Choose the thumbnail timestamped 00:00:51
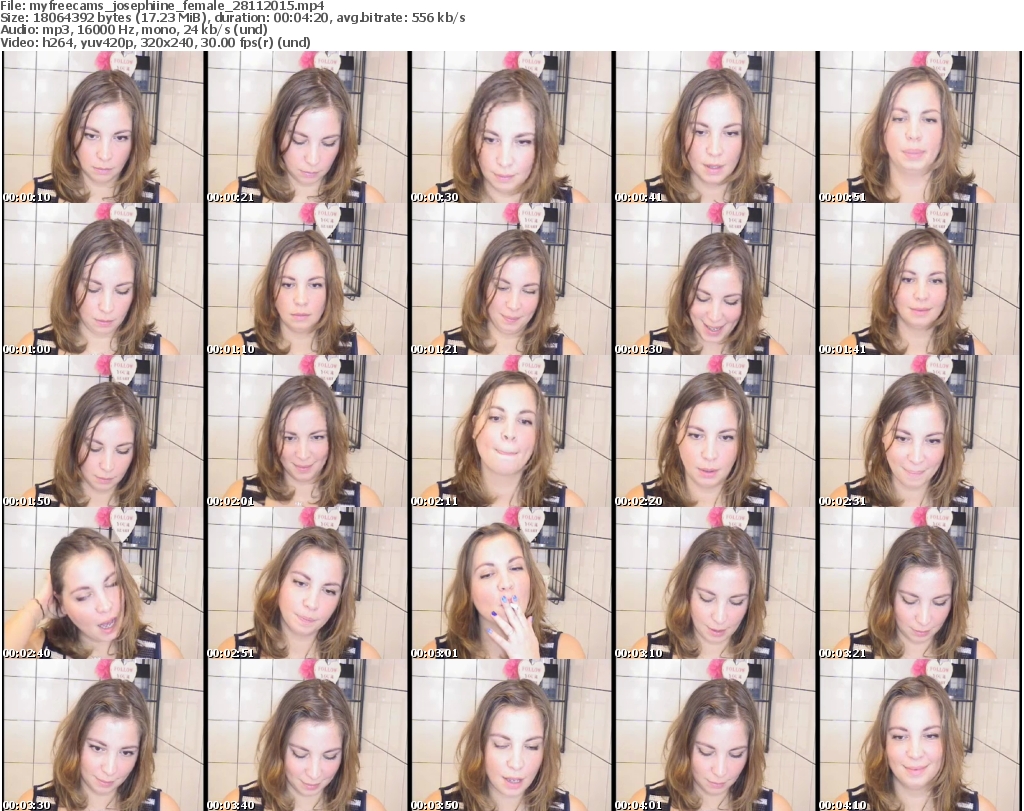The width and height of the screenshot is (1024, 811). click(920, 127)
